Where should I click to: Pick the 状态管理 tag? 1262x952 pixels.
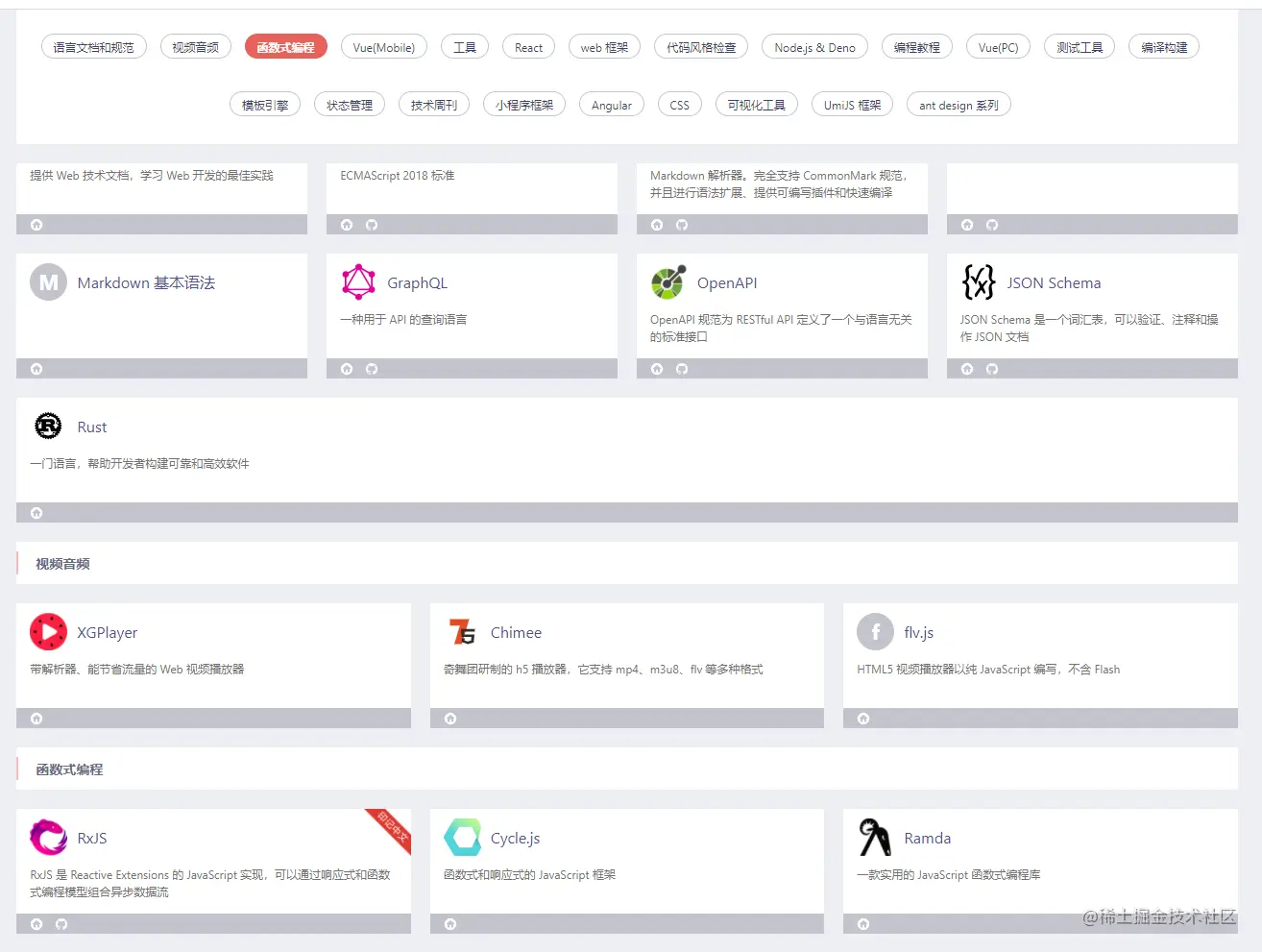click(350, 105)
